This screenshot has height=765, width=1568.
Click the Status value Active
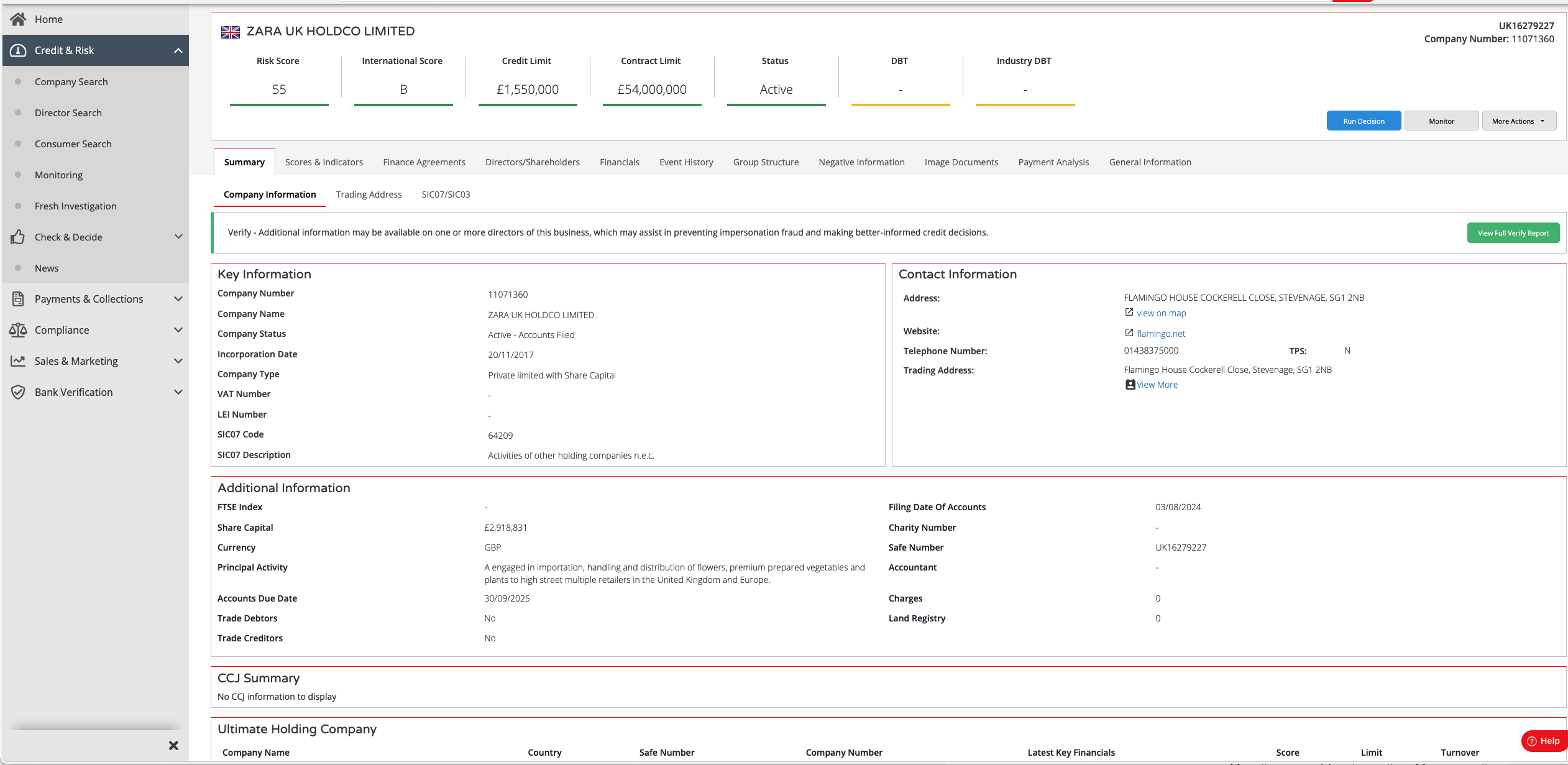click(776, 89)
